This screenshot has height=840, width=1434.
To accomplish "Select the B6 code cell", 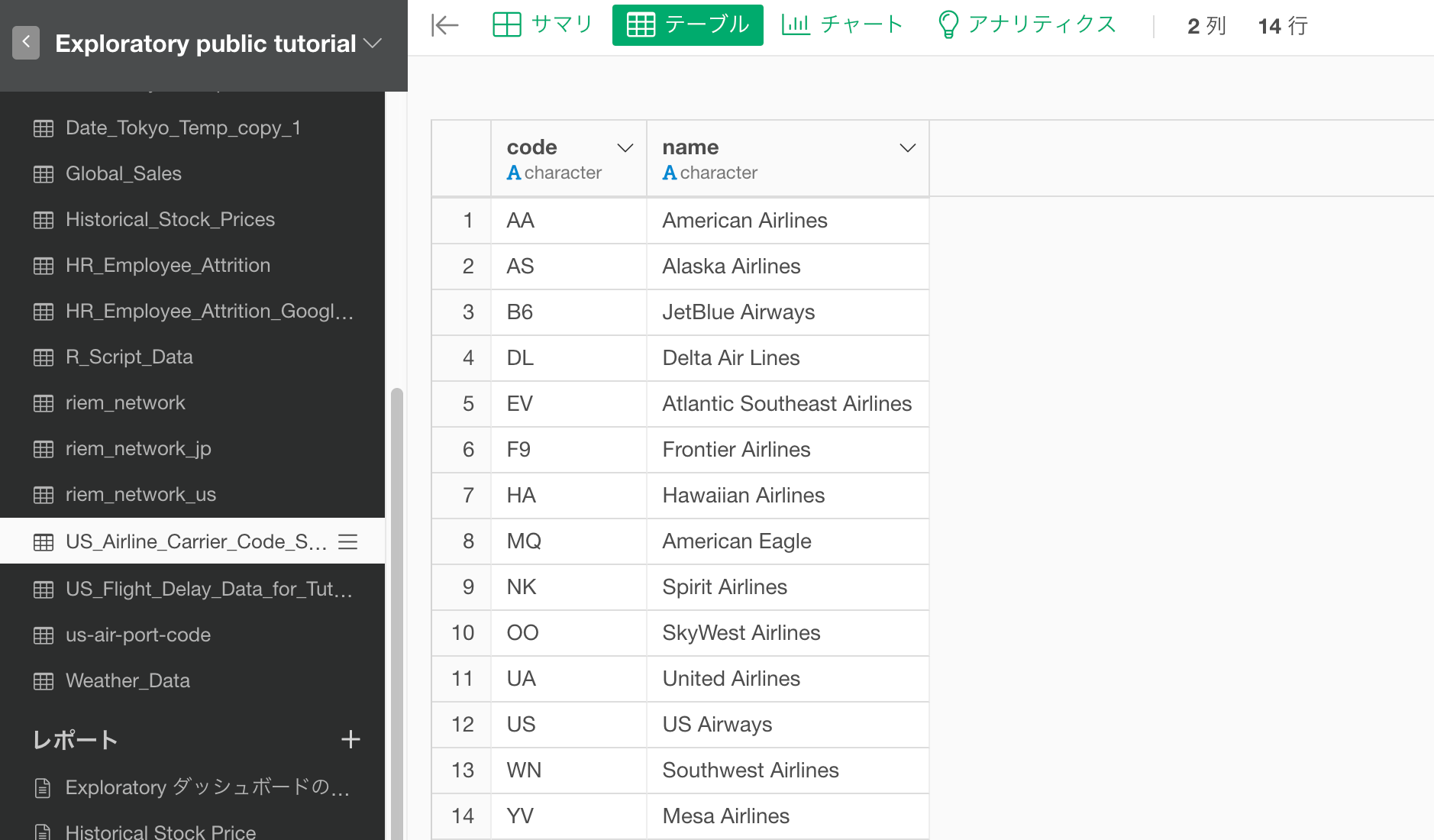I will [569, 312].
